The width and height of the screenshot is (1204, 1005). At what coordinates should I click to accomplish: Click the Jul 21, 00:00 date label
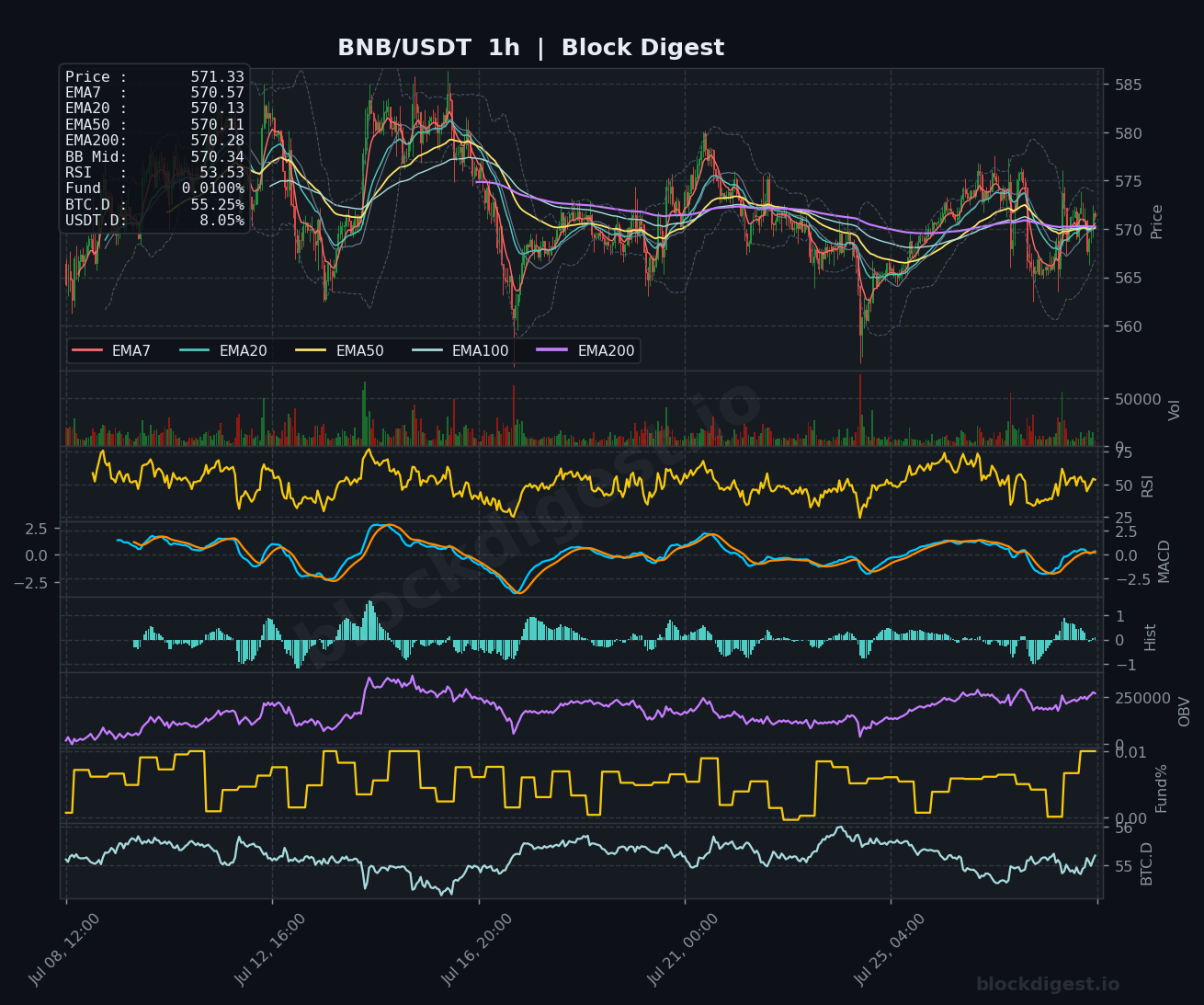683,951
